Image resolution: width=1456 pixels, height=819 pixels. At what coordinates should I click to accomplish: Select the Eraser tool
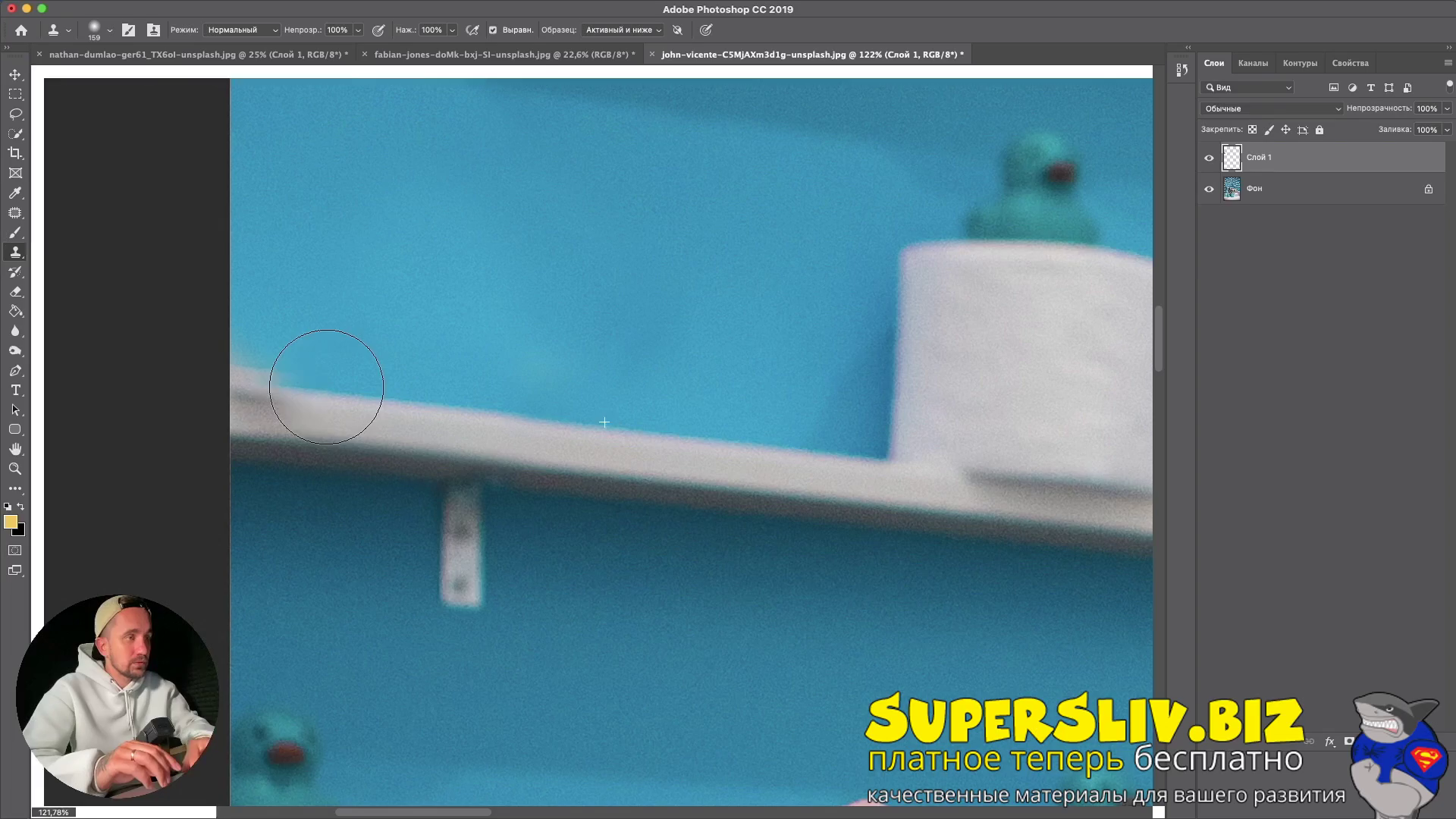(15, 291)
